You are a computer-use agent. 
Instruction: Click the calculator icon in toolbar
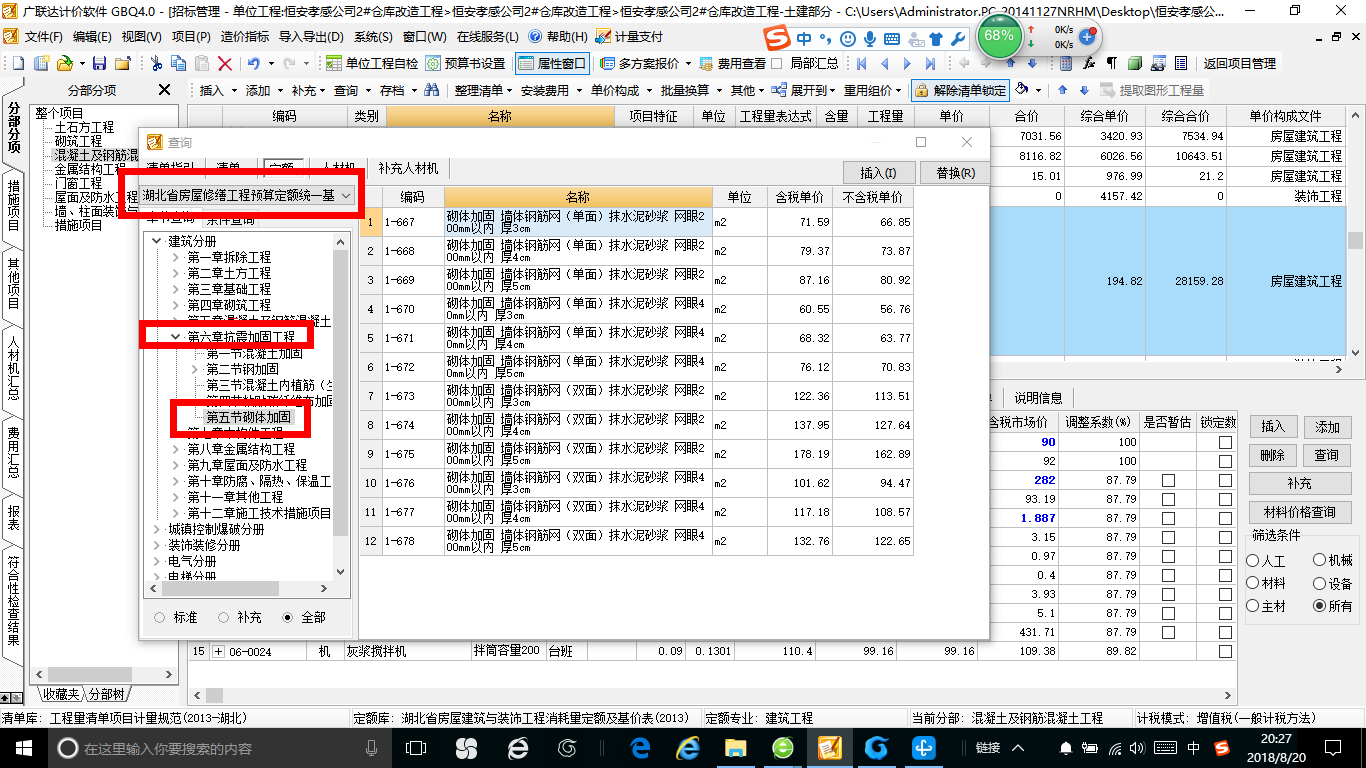coord(1065,63)
